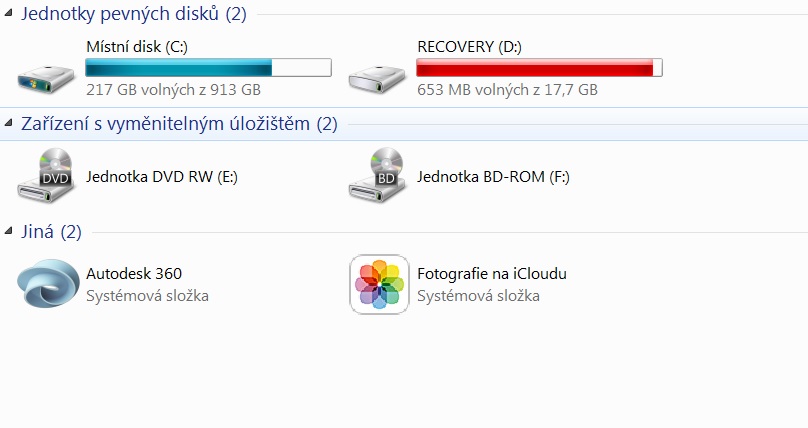Click the Jednotky pevných disků (2) header
The width and height of the screenshot is (808, 428).
tap(133, 13)
